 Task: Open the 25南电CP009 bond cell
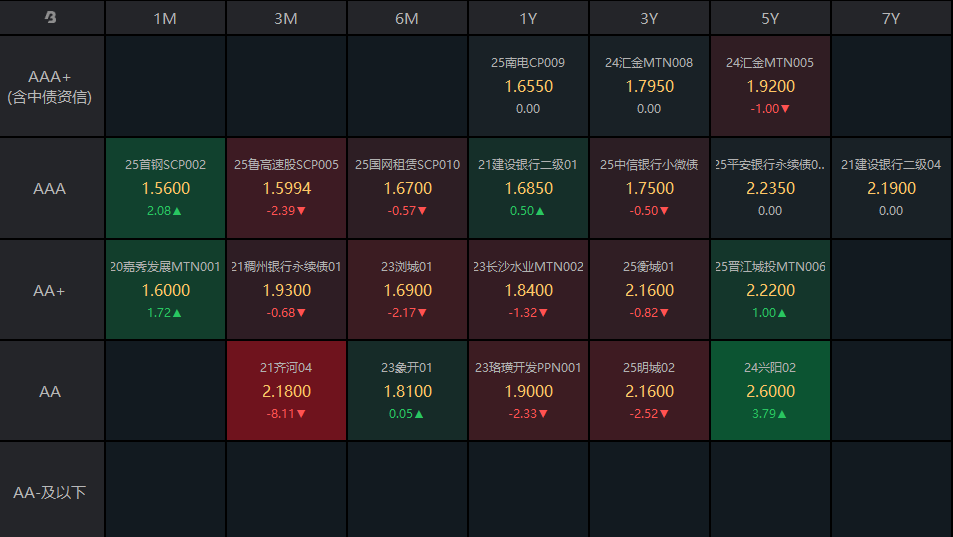tap(528, 86)
